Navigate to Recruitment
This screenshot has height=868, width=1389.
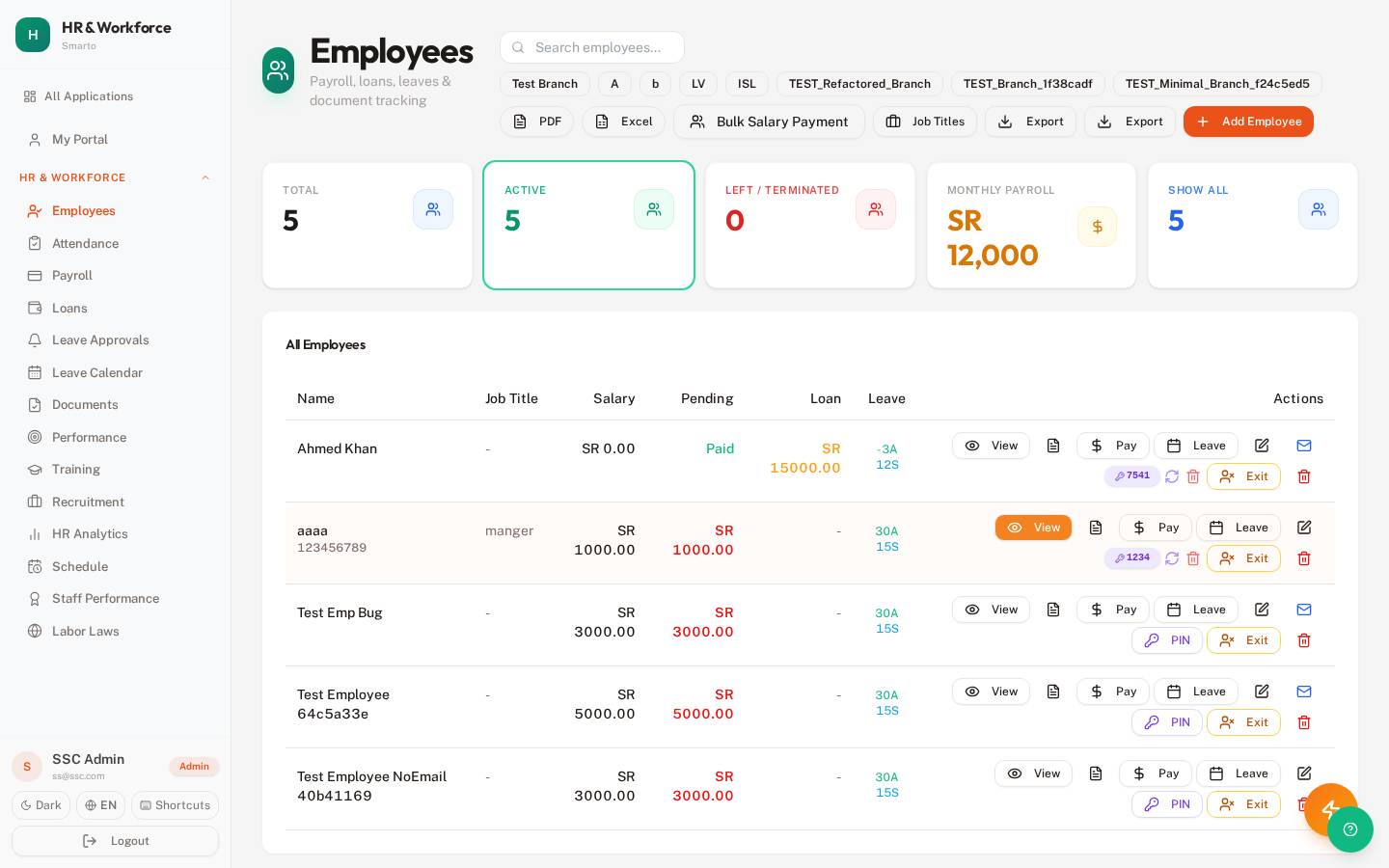click(115, 502)
